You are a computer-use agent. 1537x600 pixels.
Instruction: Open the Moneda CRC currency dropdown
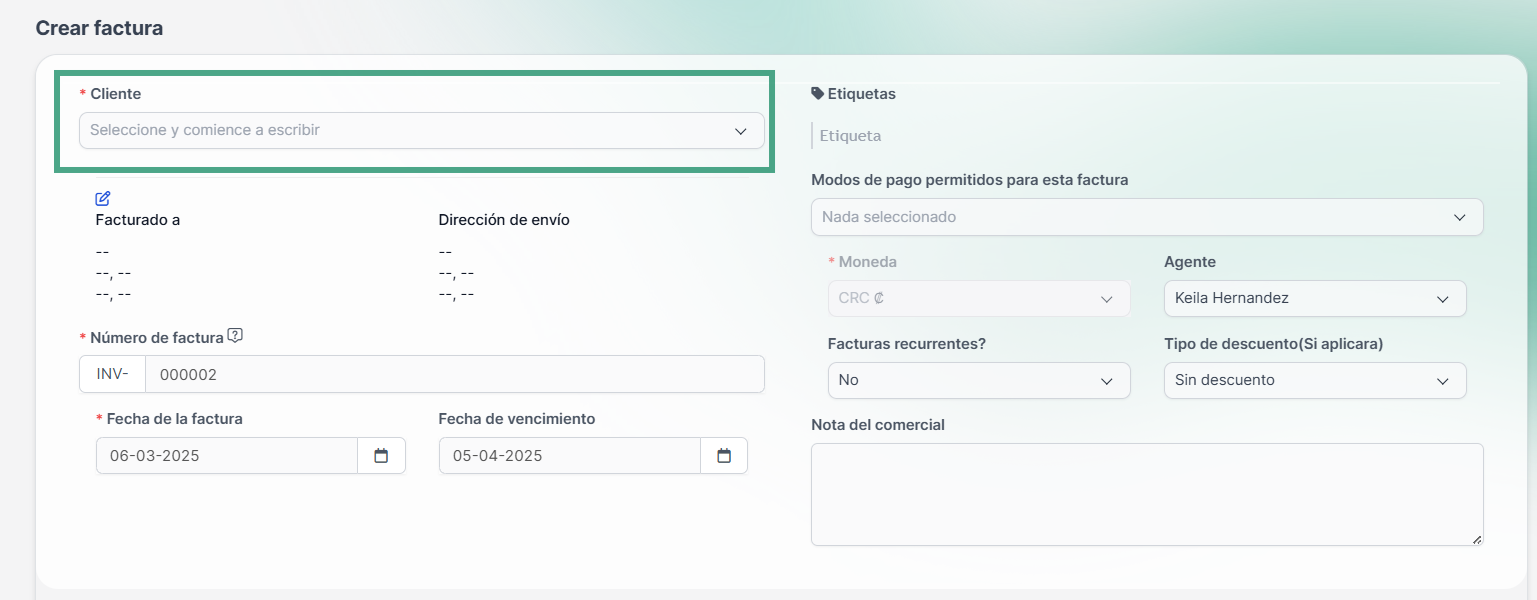979,299
